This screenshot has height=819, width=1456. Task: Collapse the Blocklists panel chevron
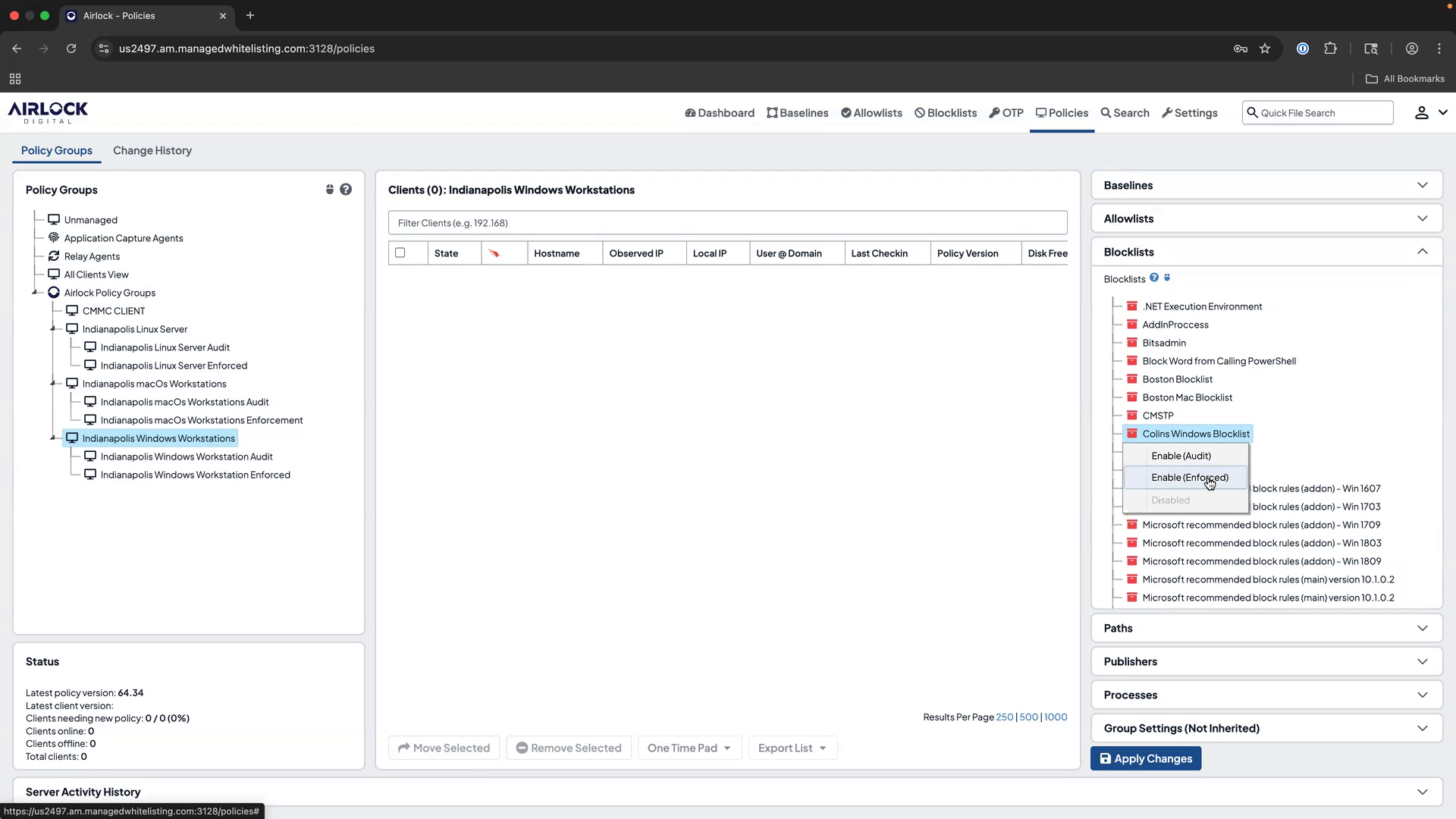point(1423,251)
